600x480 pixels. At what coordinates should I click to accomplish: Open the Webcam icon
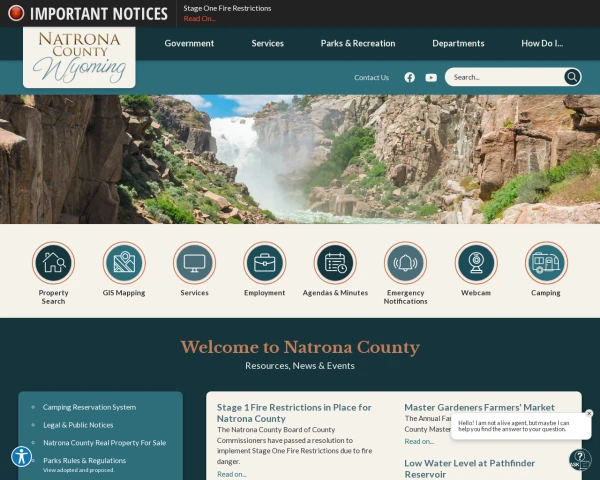coord(476,263)
